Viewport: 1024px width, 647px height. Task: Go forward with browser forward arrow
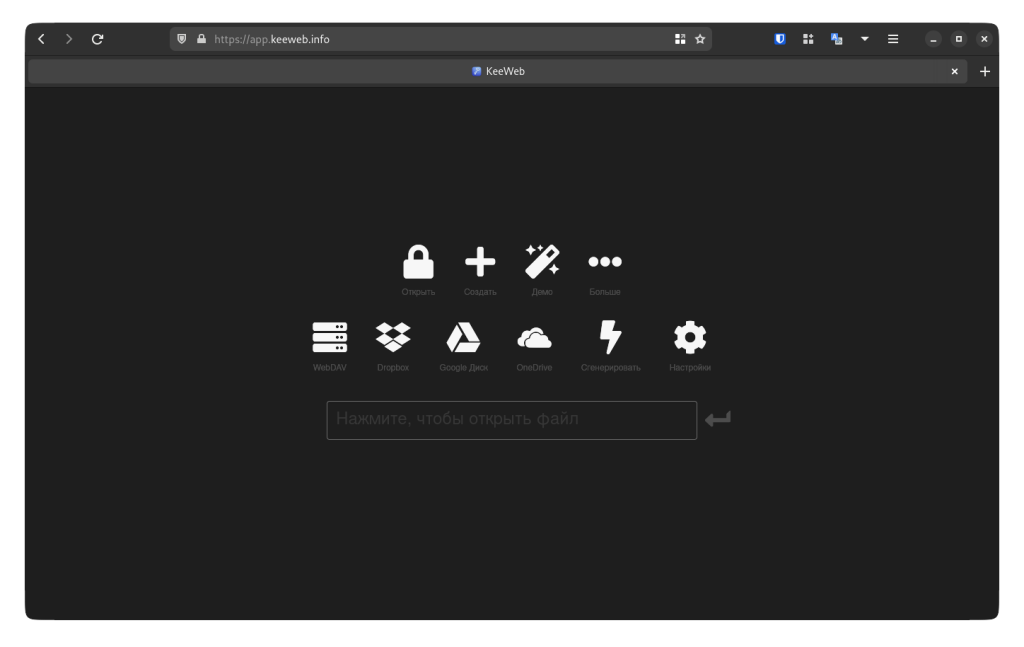click(69, 39)
